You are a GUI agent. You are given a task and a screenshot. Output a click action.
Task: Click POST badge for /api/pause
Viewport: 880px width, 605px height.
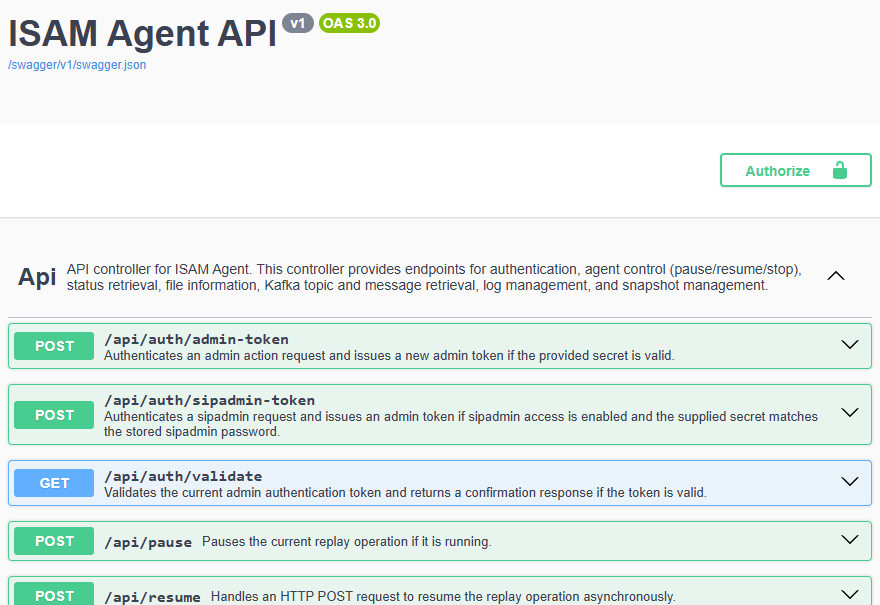click(x=54, y=541)
